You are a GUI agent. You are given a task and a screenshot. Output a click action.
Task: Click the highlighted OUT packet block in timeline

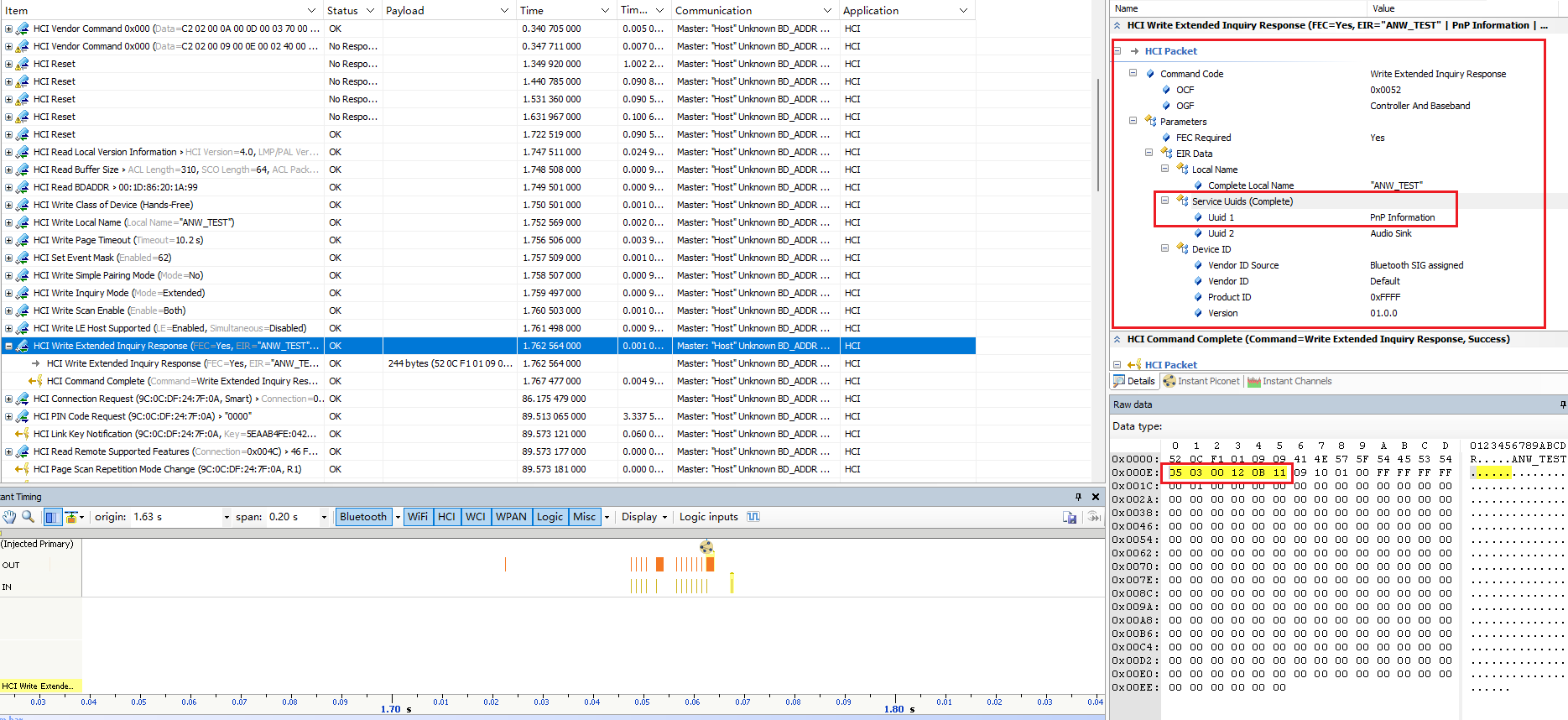[710, 564]
